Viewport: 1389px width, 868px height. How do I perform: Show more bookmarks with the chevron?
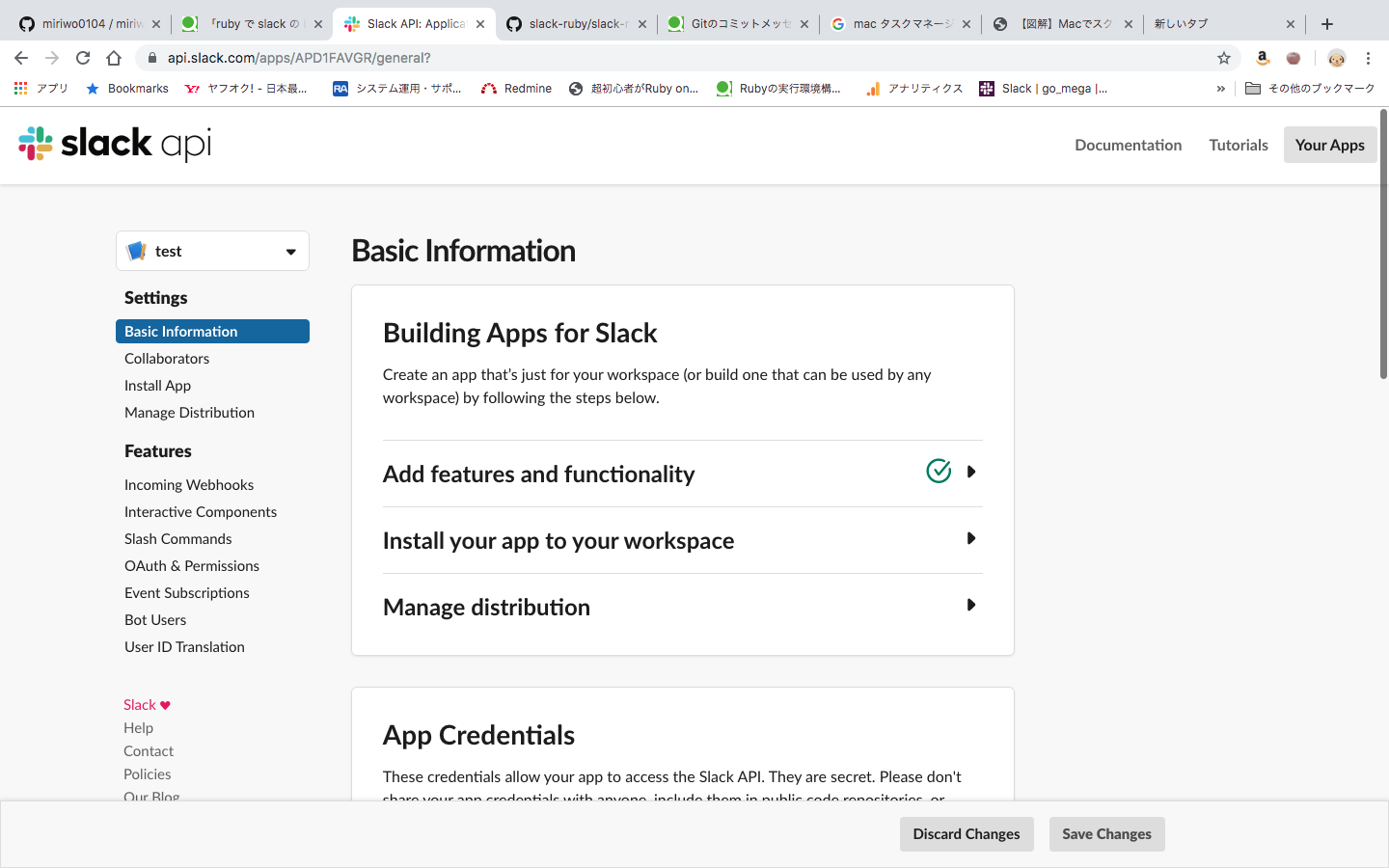(1220, 88)
